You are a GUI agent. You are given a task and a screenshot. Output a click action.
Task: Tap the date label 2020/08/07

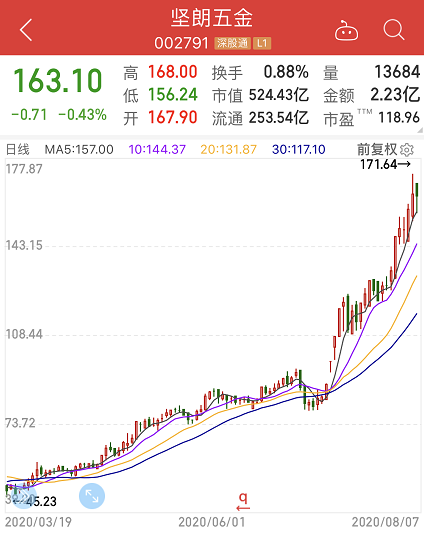coord(385,522)
